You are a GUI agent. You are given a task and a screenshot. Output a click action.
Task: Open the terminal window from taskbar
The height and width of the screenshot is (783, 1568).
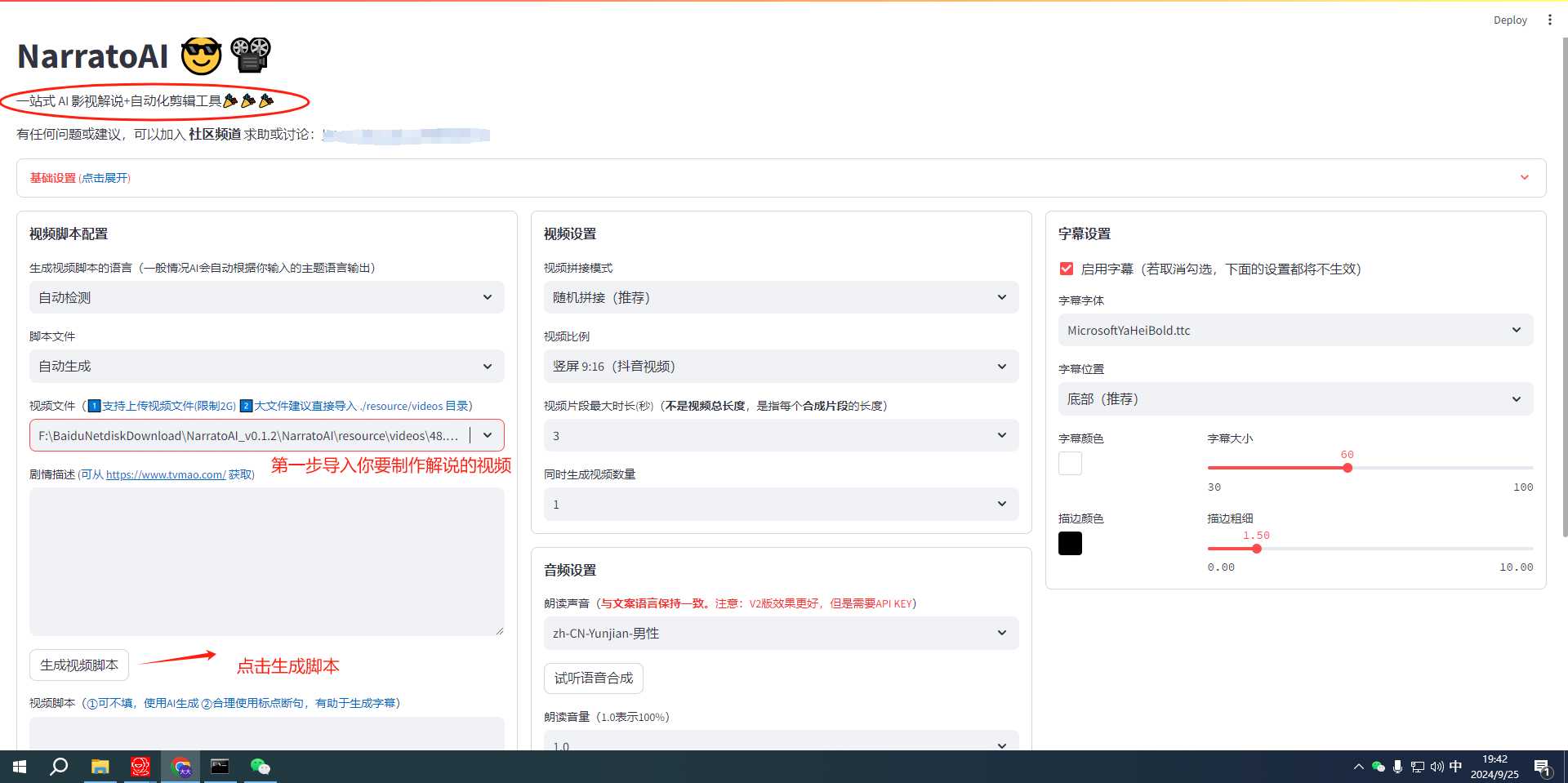pyautogui.click(x=220, y=767)
